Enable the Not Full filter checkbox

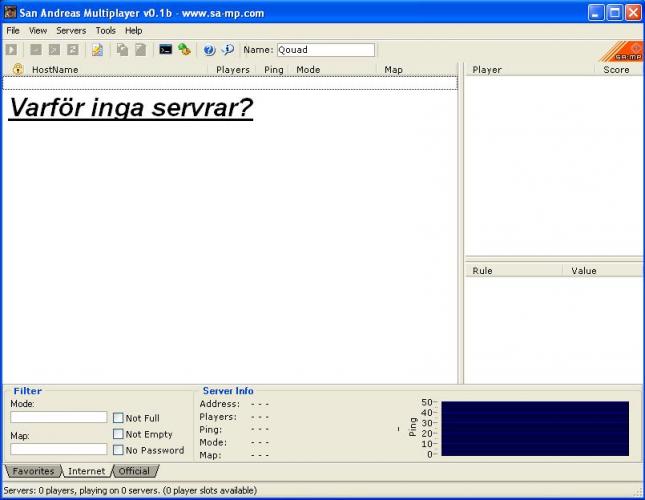point(118,418)
